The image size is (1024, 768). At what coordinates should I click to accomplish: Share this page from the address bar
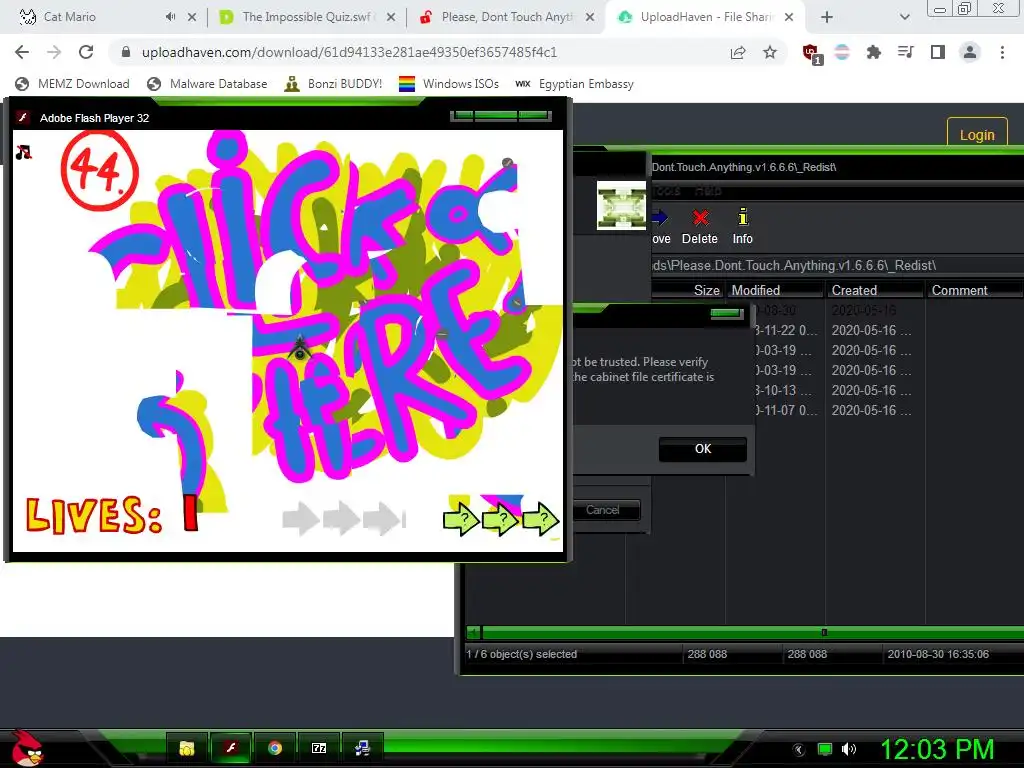738,52
